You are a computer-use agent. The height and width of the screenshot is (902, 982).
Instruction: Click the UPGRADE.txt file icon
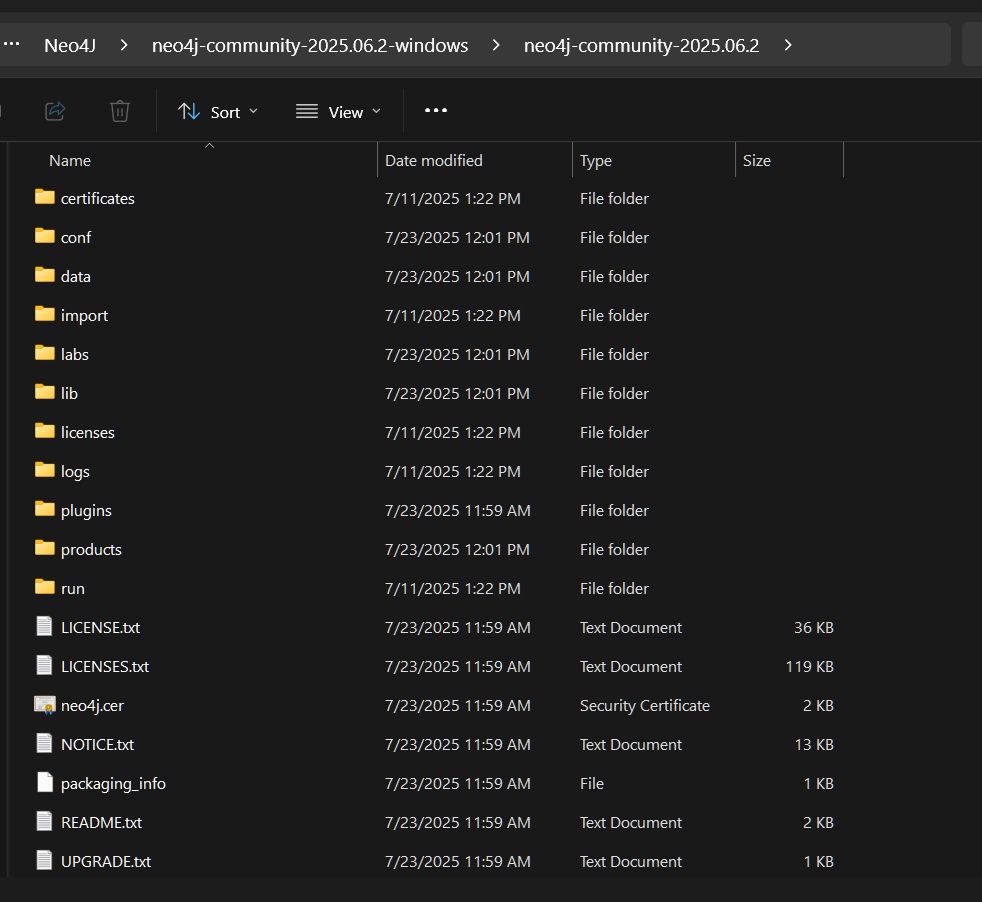pos(44,861)
